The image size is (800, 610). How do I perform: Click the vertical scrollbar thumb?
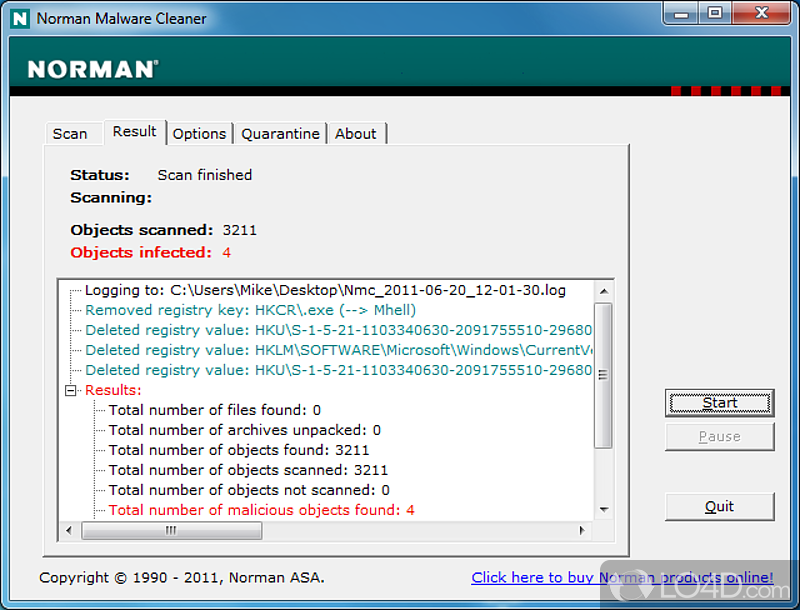pos(604,375)
